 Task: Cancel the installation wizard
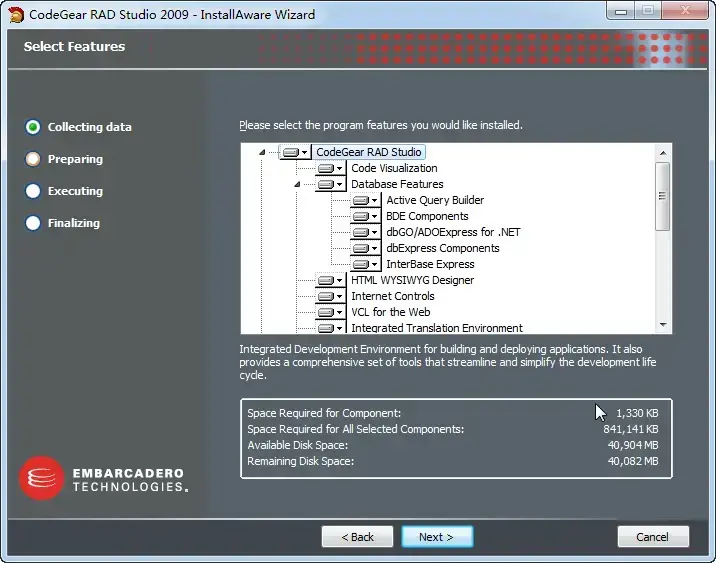653,537
